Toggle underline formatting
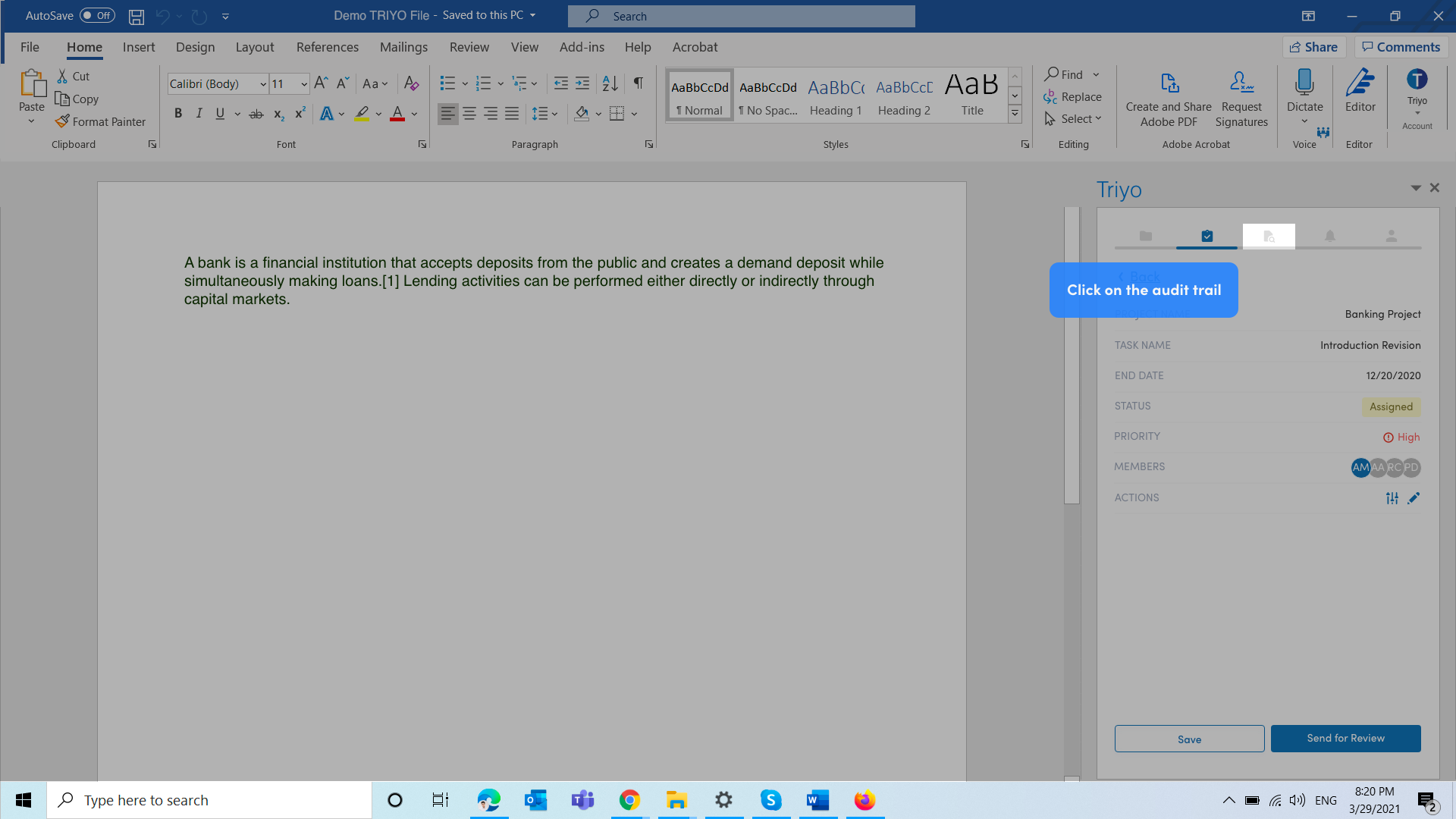Screen dimensions: 1456x819 220,114
